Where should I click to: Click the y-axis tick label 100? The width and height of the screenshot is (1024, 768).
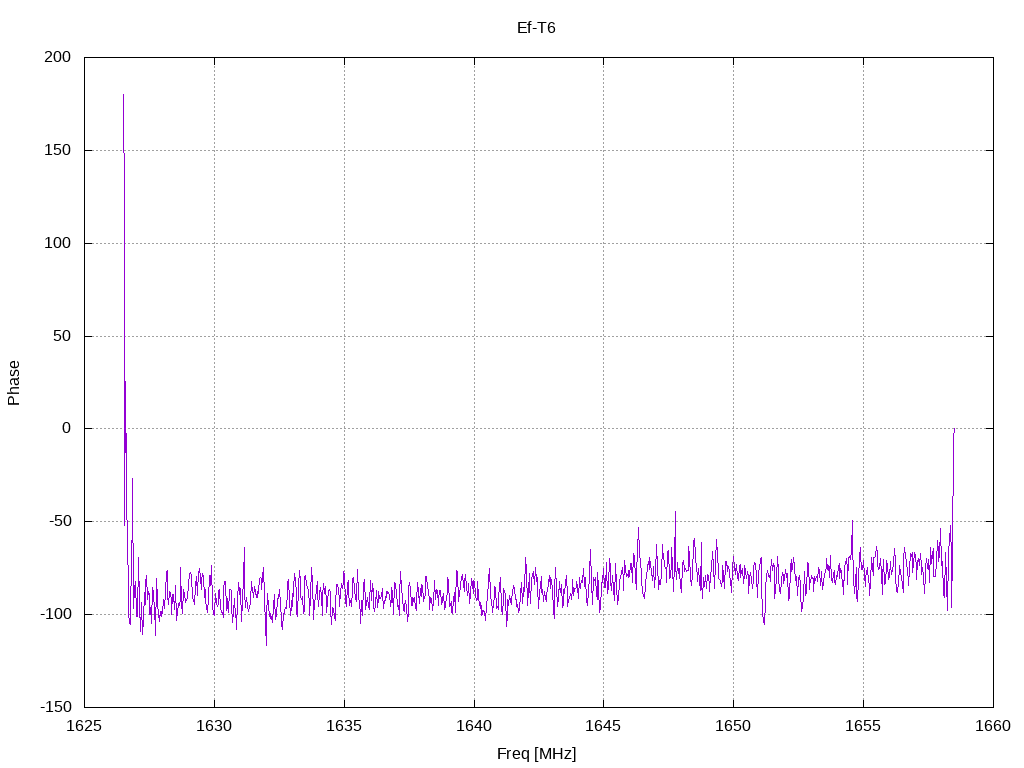57,243
